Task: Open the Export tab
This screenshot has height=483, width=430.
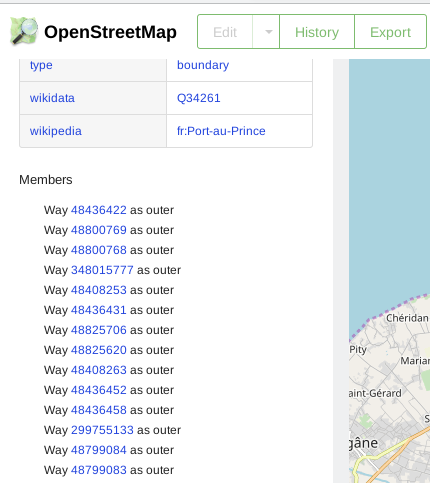Action: [390, 32]
